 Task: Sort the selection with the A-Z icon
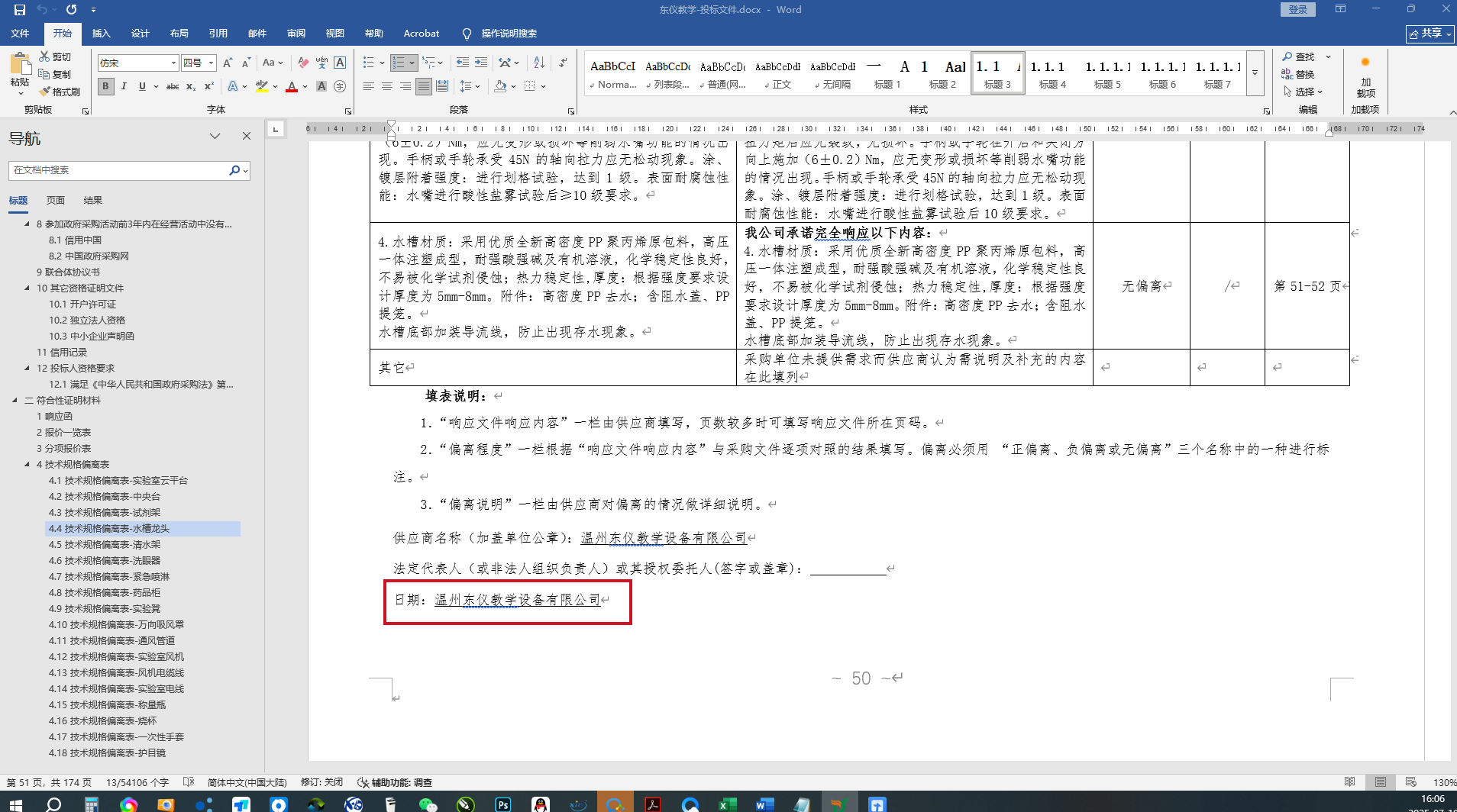(x=539, y=63)
